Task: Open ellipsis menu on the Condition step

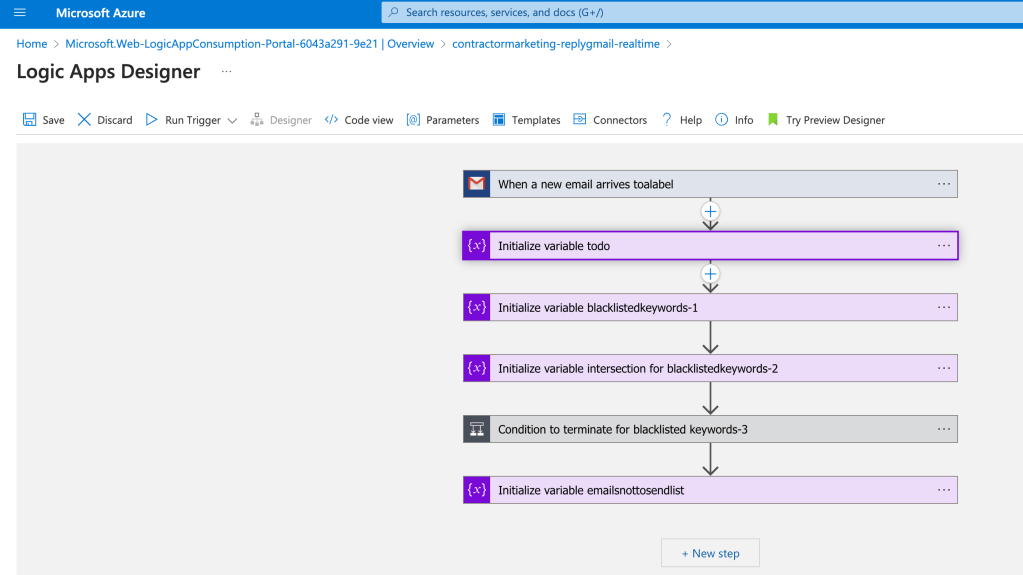Action: [943, 429]
